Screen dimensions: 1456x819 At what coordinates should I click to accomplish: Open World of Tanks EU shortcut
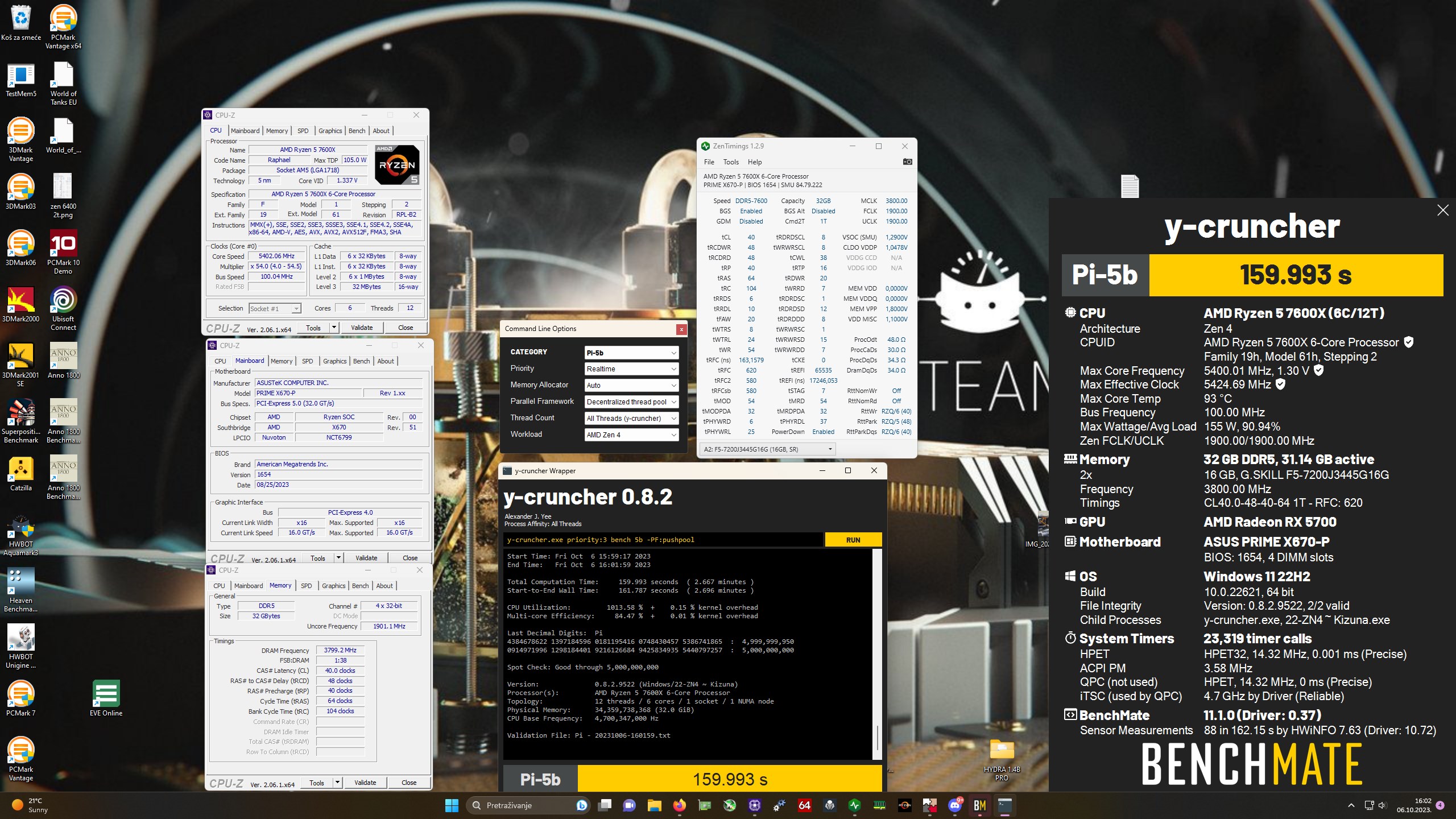[63, 84]
